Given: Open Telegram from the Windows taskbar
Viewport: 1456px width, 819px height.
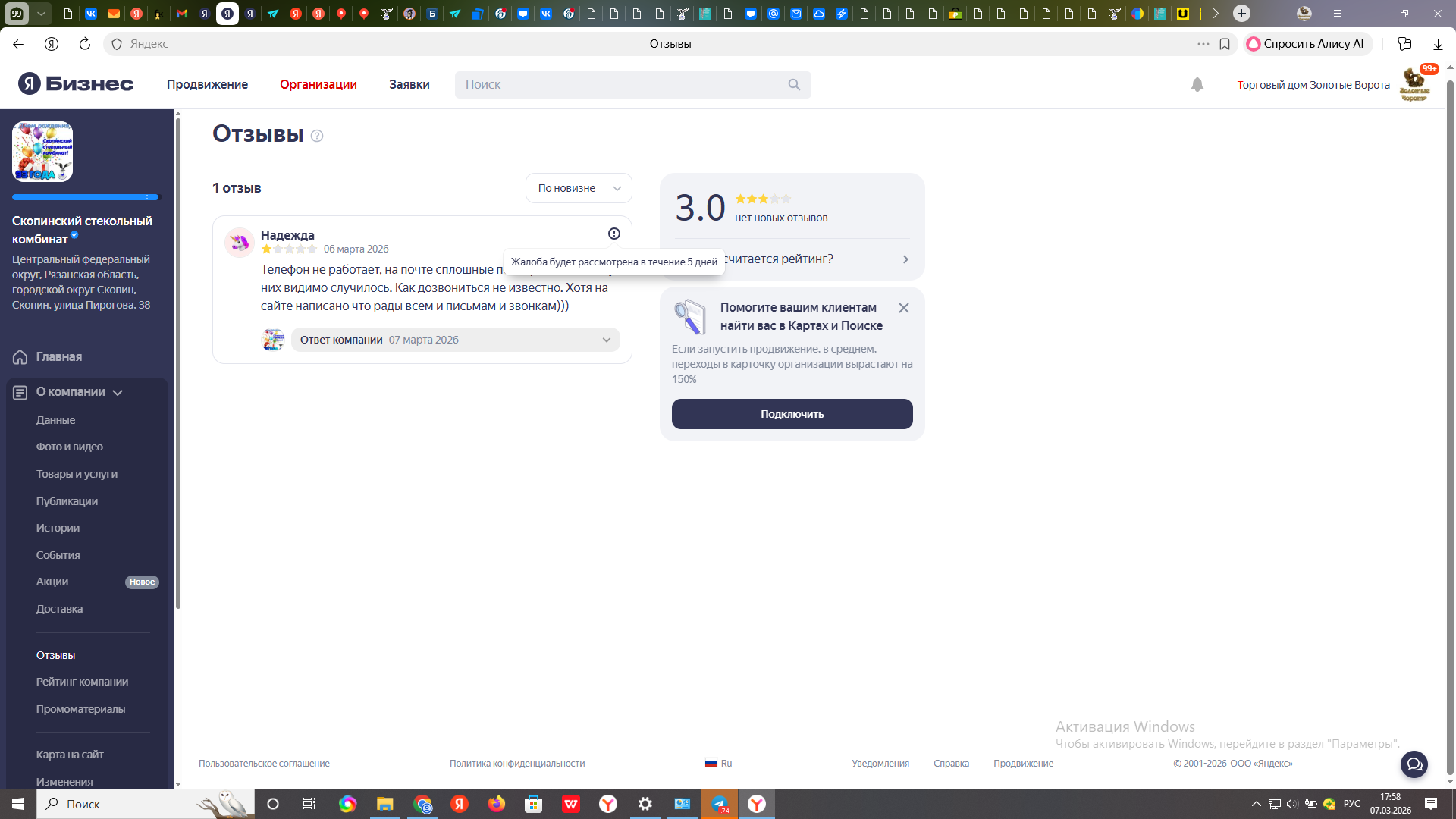Looking at the screenshot, I should pos(719,804).
